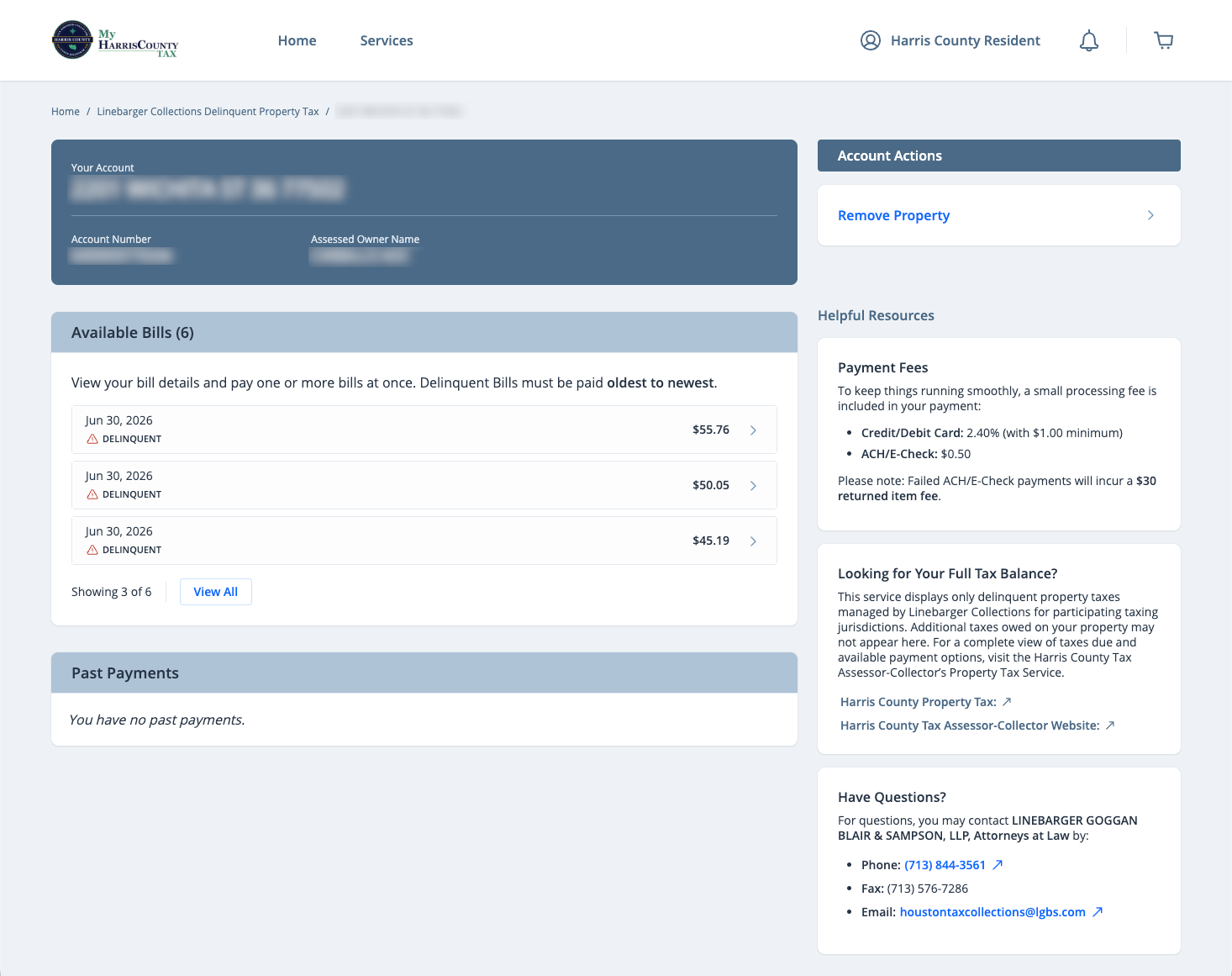Click the $55.76 bill amount
Viewport: 1232px width, 976px height.
point(711,430)
